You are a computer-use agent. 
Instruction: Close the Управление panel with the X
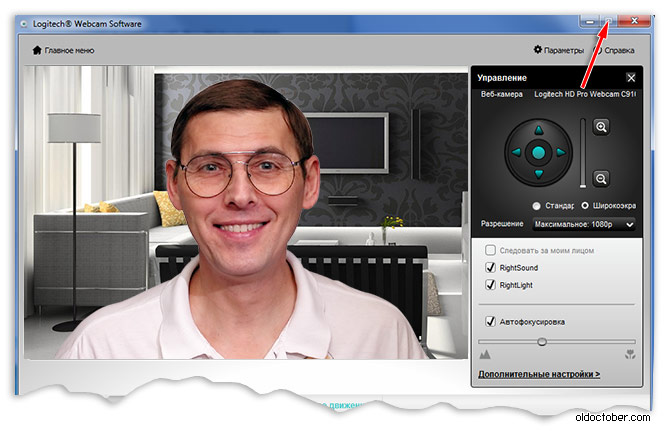pyautogui.click(x=631, y=78)
